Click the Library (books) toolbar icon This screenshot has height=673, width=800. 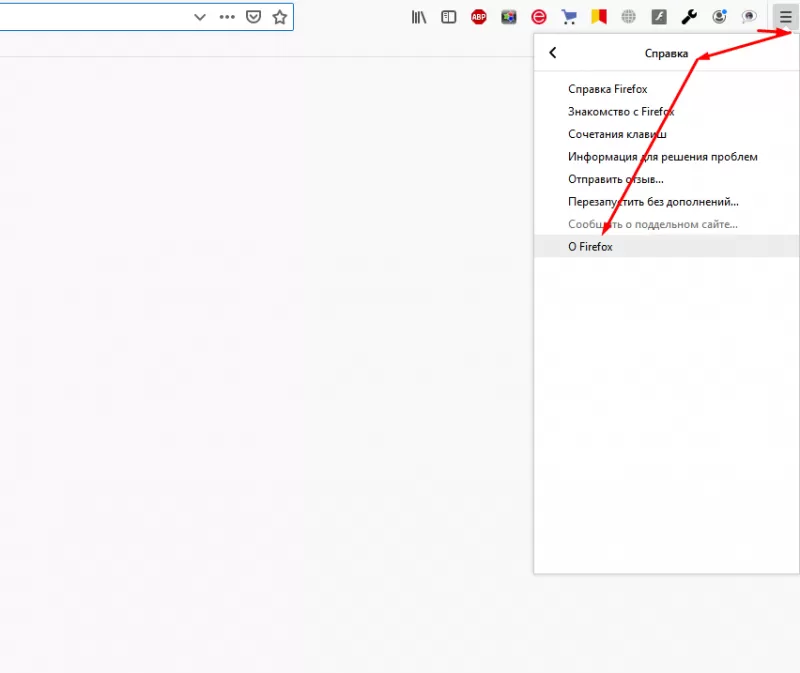(418, 17)
